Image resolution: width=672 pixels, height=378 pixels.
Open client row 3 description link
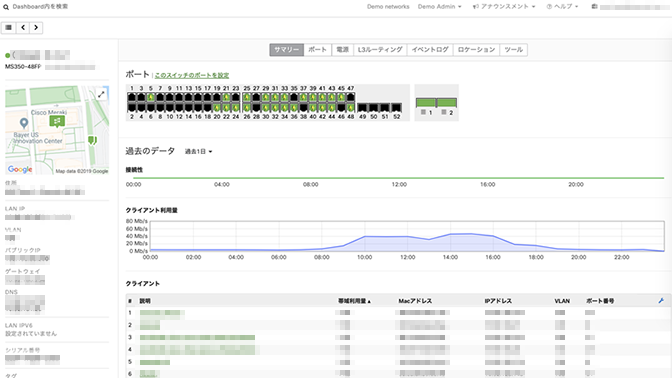[197, 338]
